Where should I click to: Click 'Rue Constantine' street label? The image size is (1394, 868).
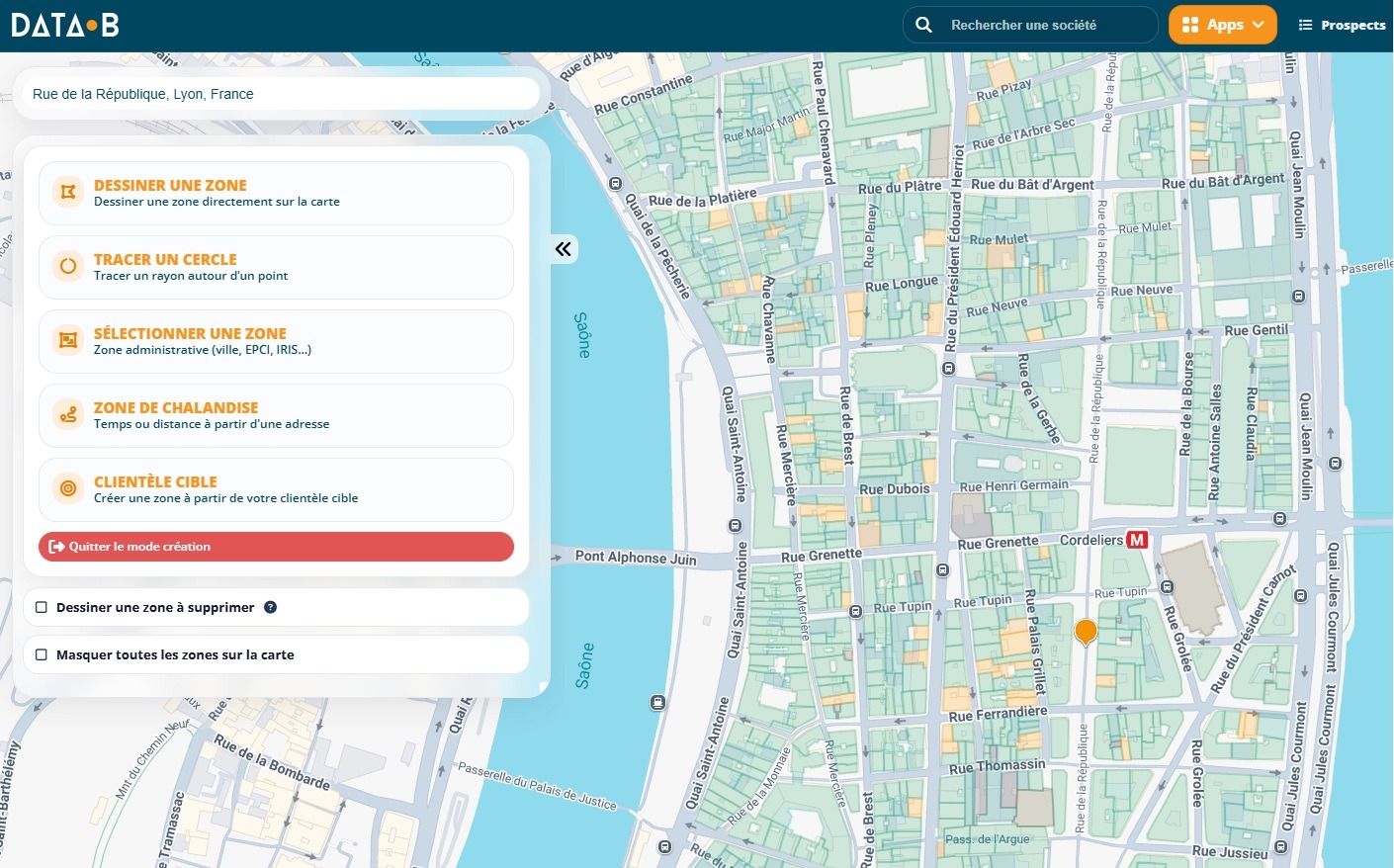tap(643, 94)
